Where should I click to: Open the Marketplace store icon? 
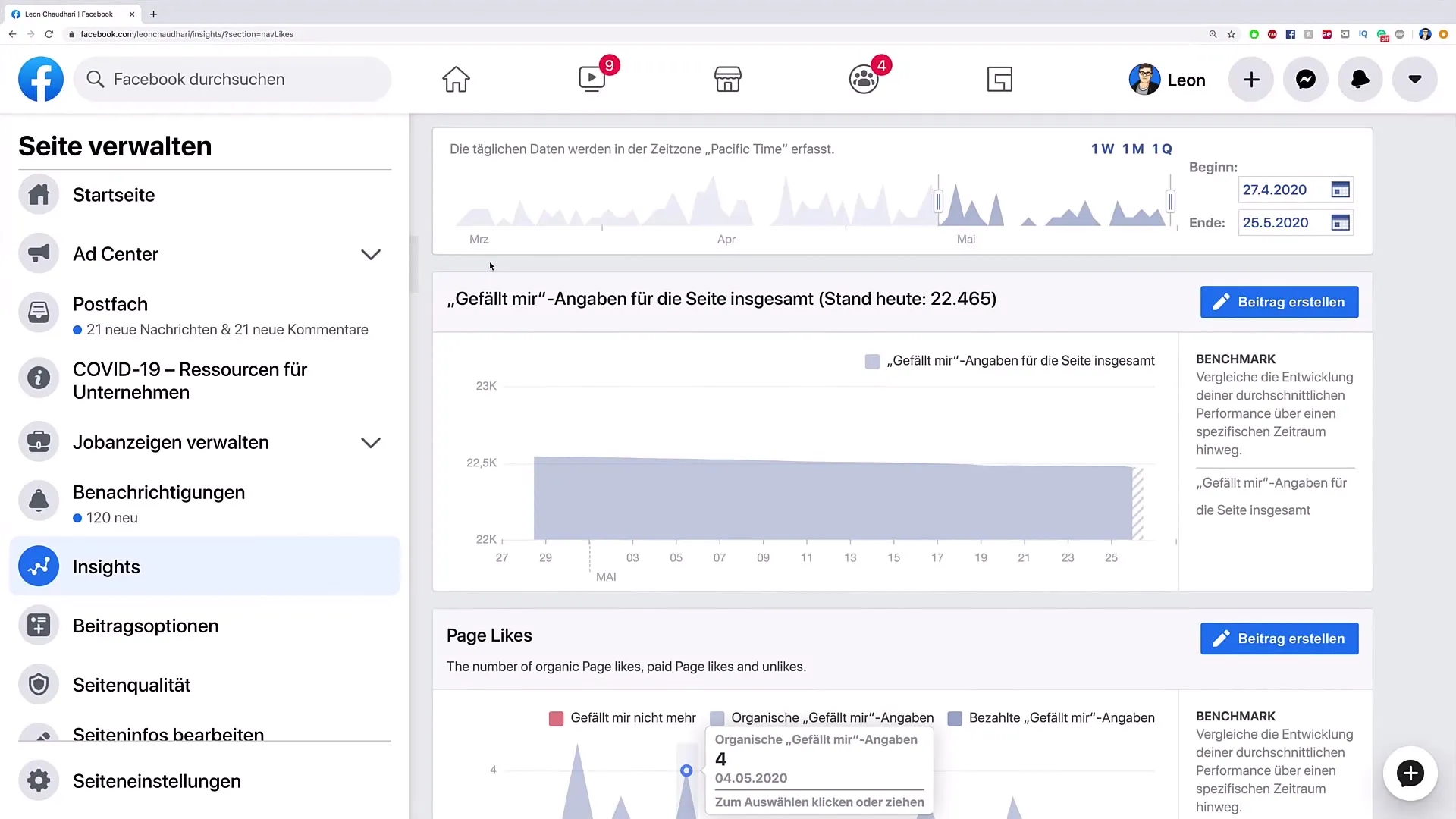coord(728,79)
